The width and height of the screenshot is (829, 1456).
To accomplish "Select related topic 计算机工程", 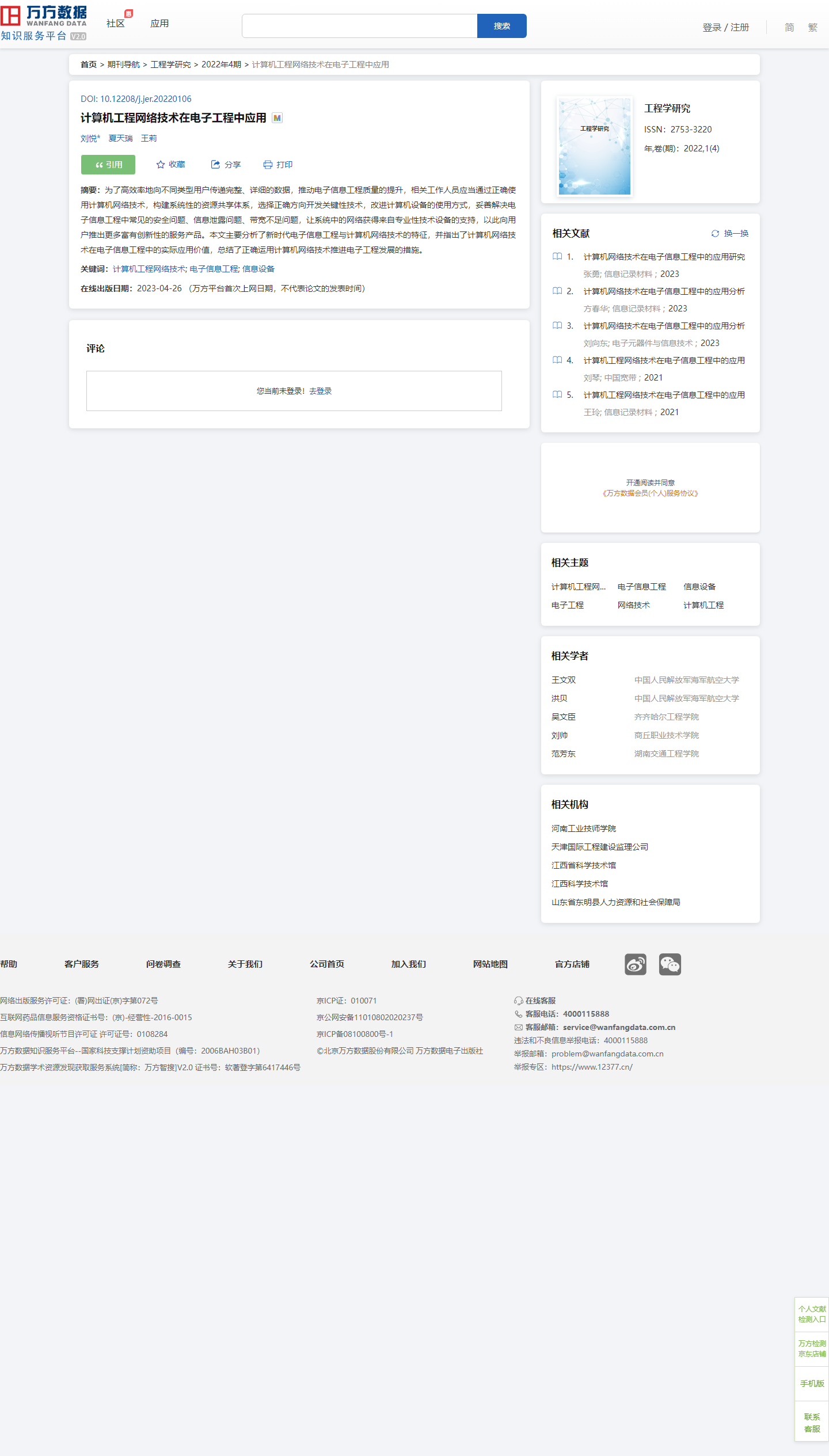I will 703,605.
